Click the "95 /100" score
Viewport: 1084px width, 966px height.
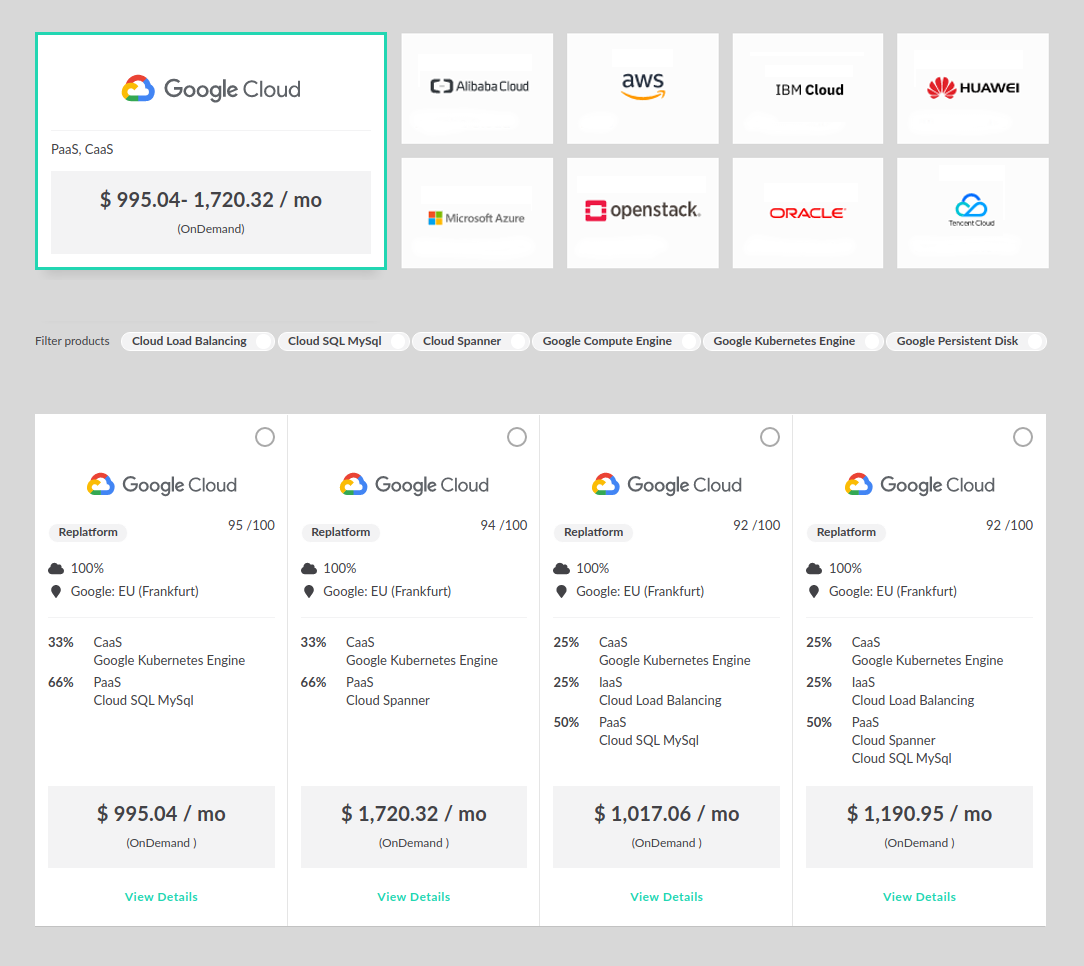[252, 525]
